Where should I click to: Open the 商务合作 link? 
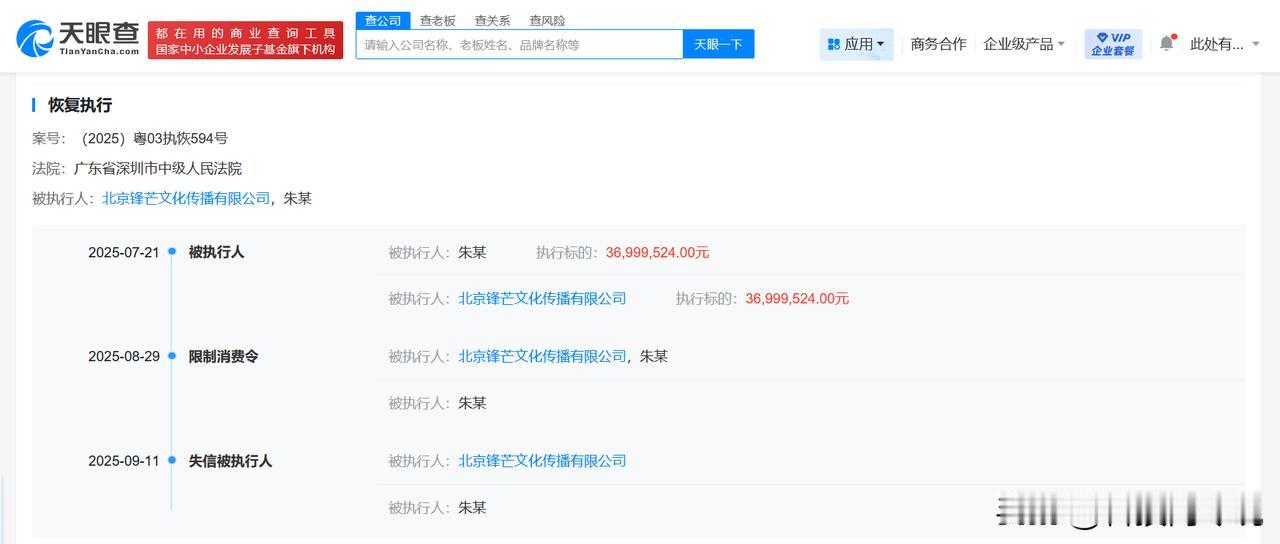(x=938, y=44)
